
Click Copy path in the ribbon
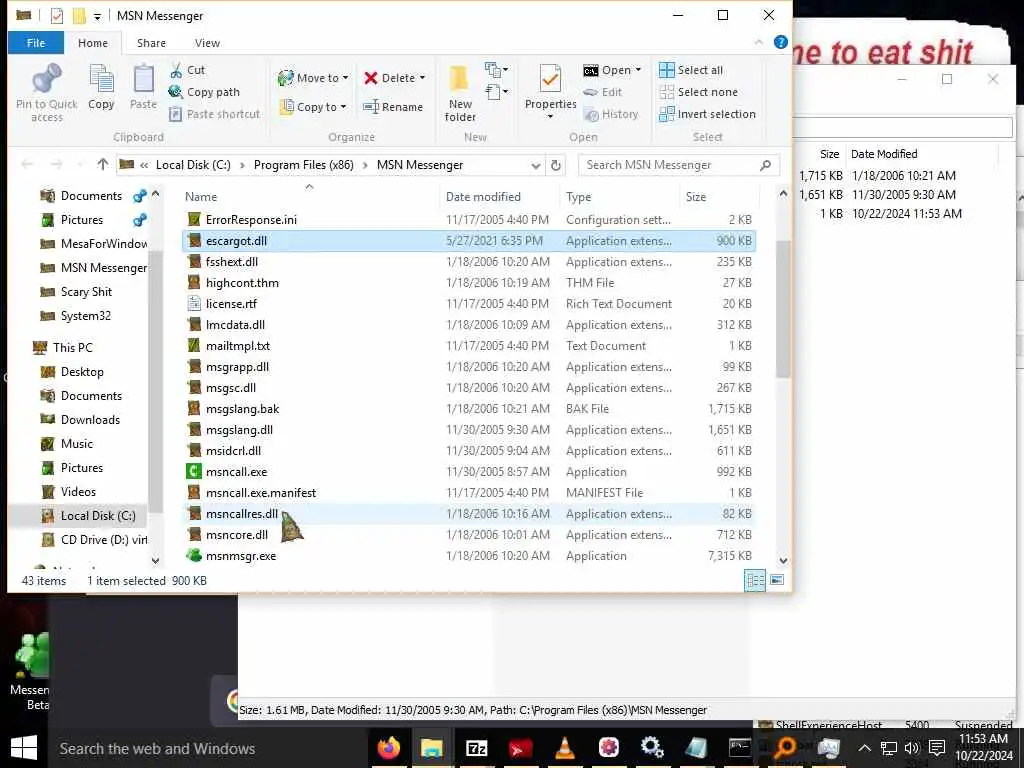pos(204,92)
